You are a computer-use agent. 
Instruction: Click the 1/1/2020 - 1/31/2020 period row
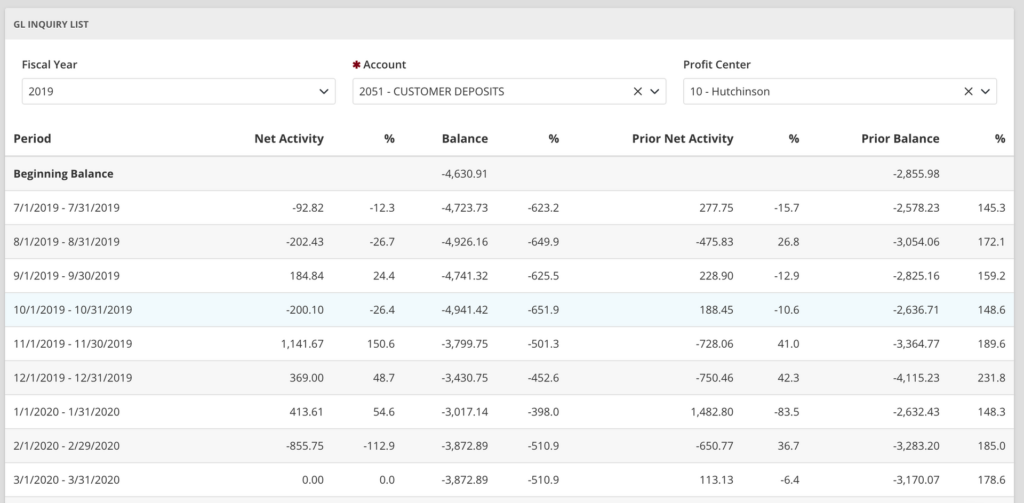[66, 412]
